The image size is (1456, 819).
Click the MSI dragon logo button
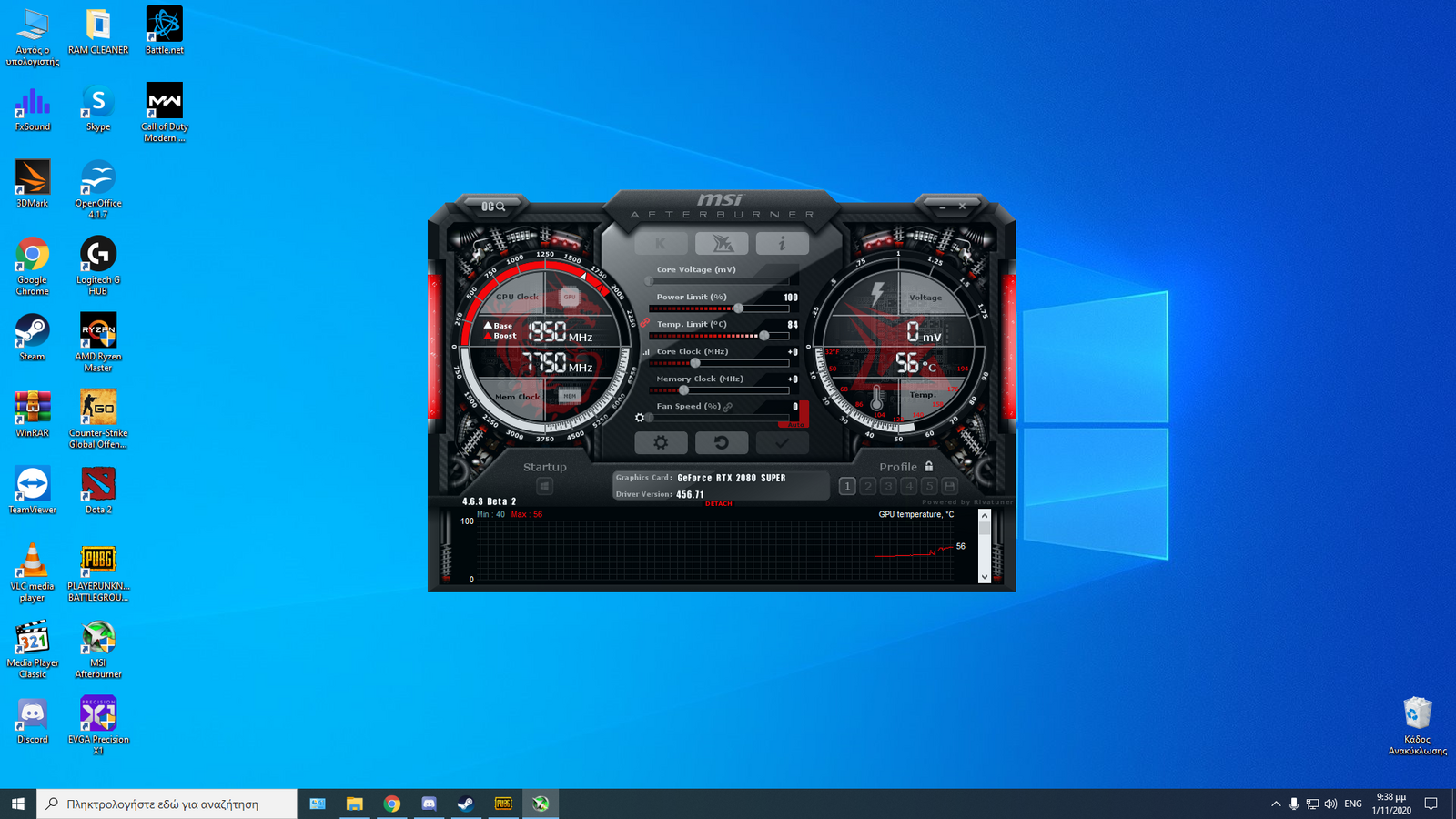(x=722, y=243)
